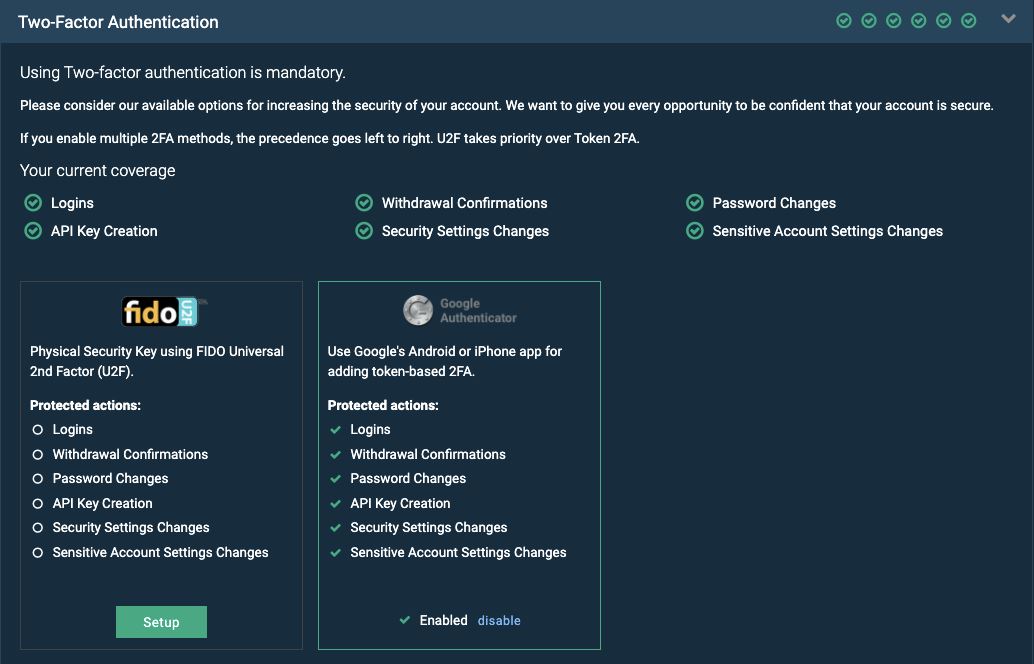The image size is (1034, 664).
Task: Click 'Protected actions:' label in FIDO card
Action: 85,406
